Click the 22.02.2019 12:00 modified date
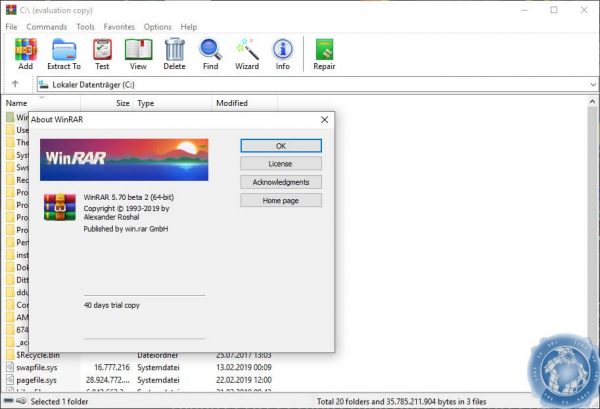Screen dimensions: 600x409 pyautogui.click(x=244, y=380)
